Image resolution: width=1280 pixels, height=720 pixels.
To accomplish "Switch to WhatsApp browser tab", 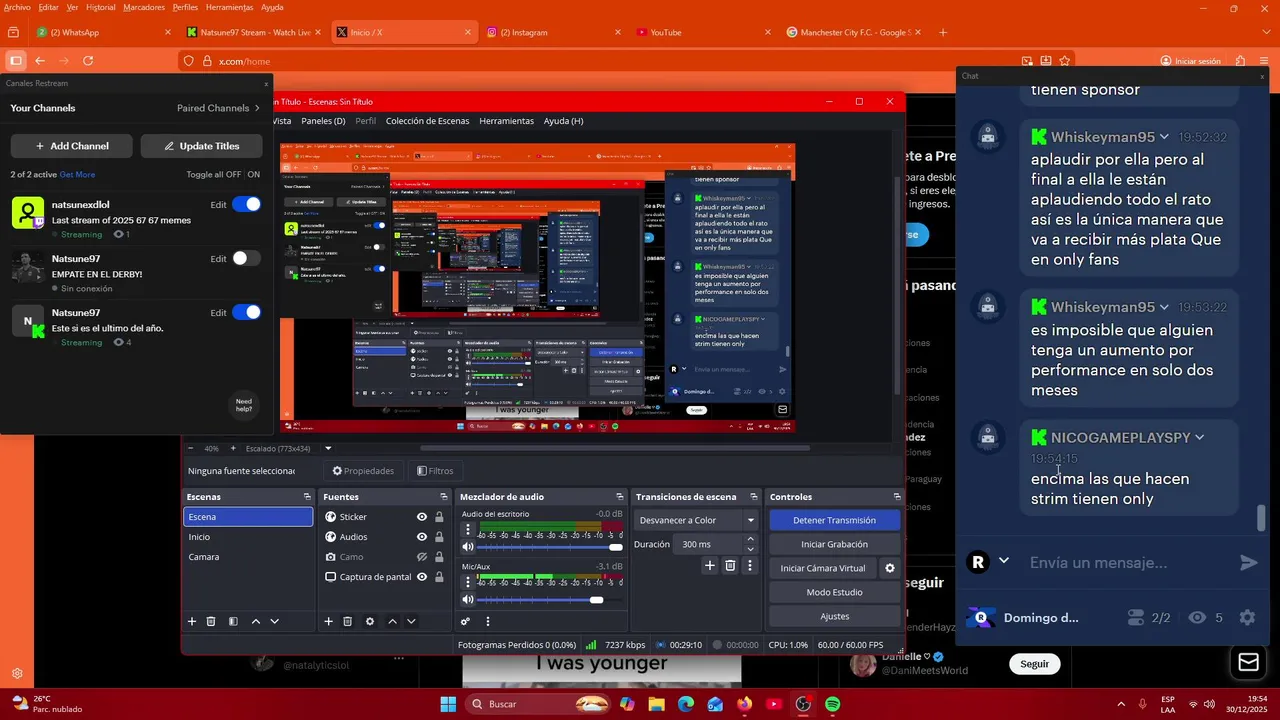I will click(x=103, y=32).
